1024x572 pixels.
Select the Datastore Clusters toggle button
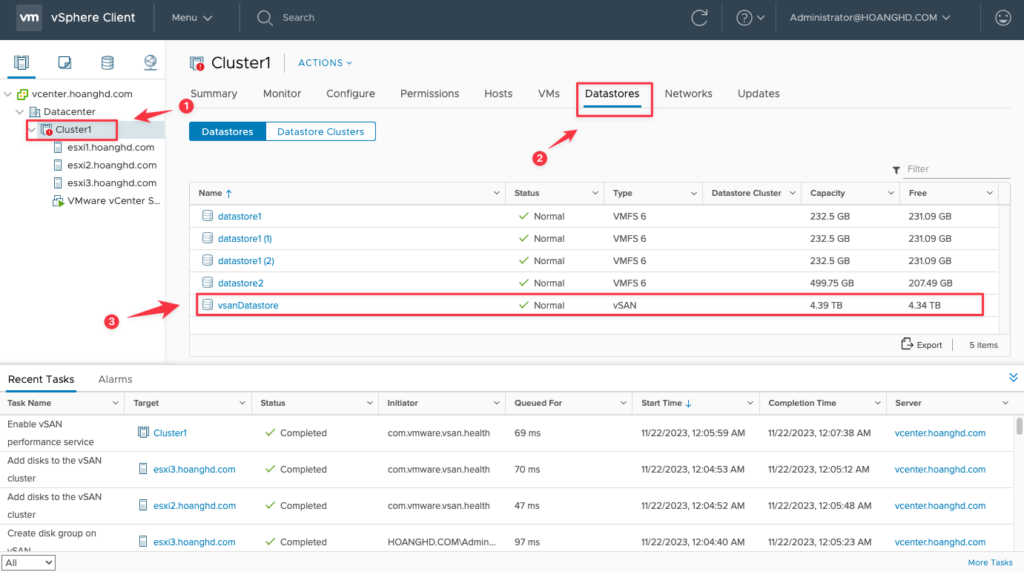click(321, 131)
